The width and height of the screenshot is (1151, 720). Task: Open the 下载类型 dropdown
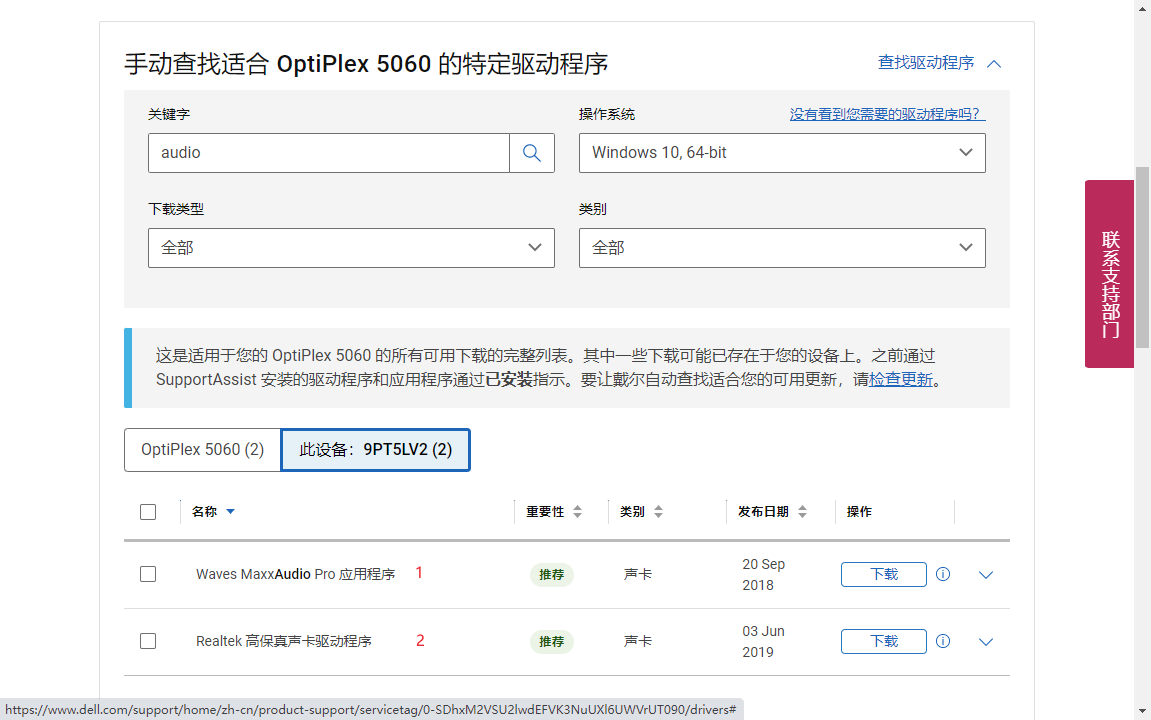tap(351, 247)
